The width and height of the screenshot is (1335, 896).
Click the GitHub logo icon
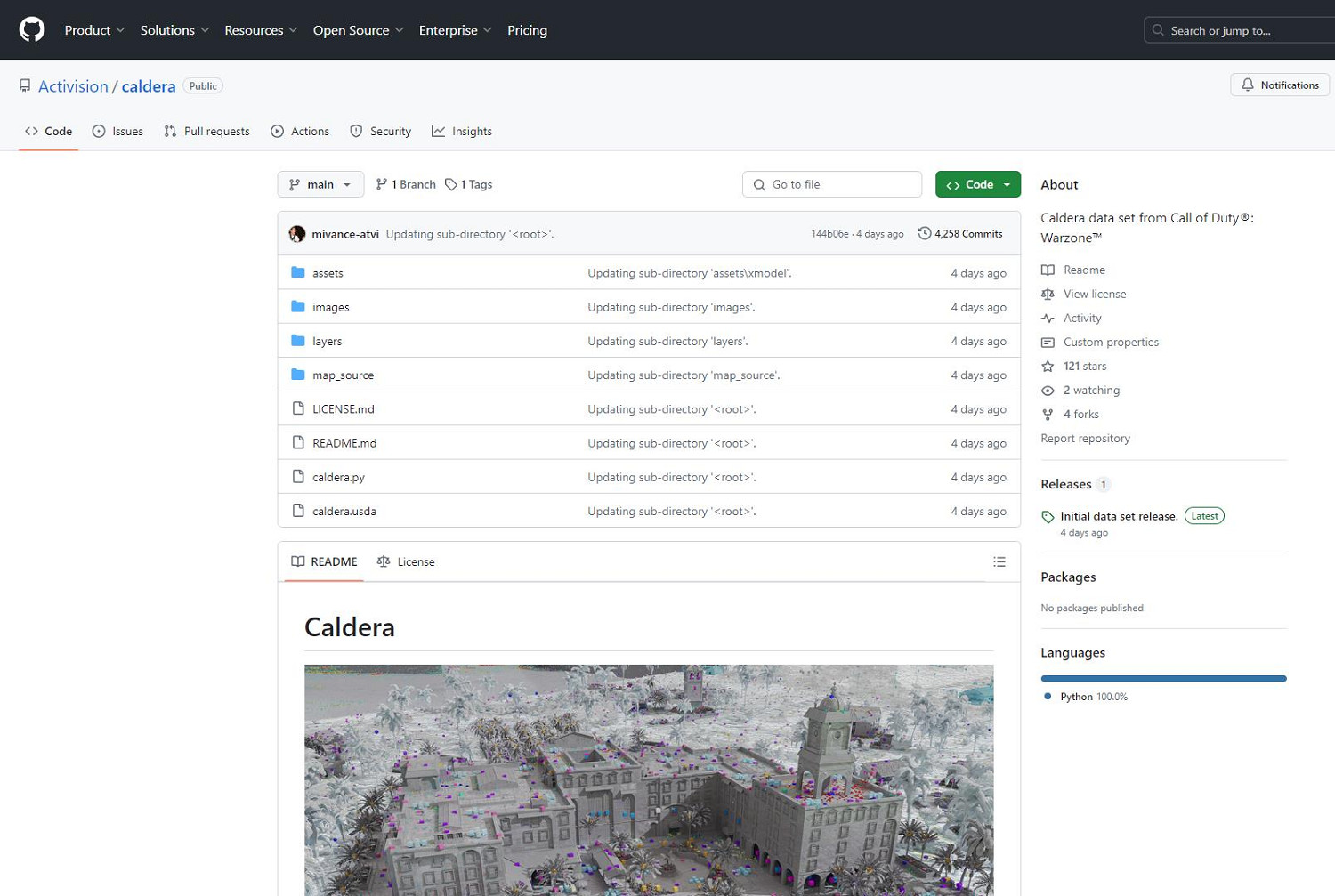tap(32, 30)
